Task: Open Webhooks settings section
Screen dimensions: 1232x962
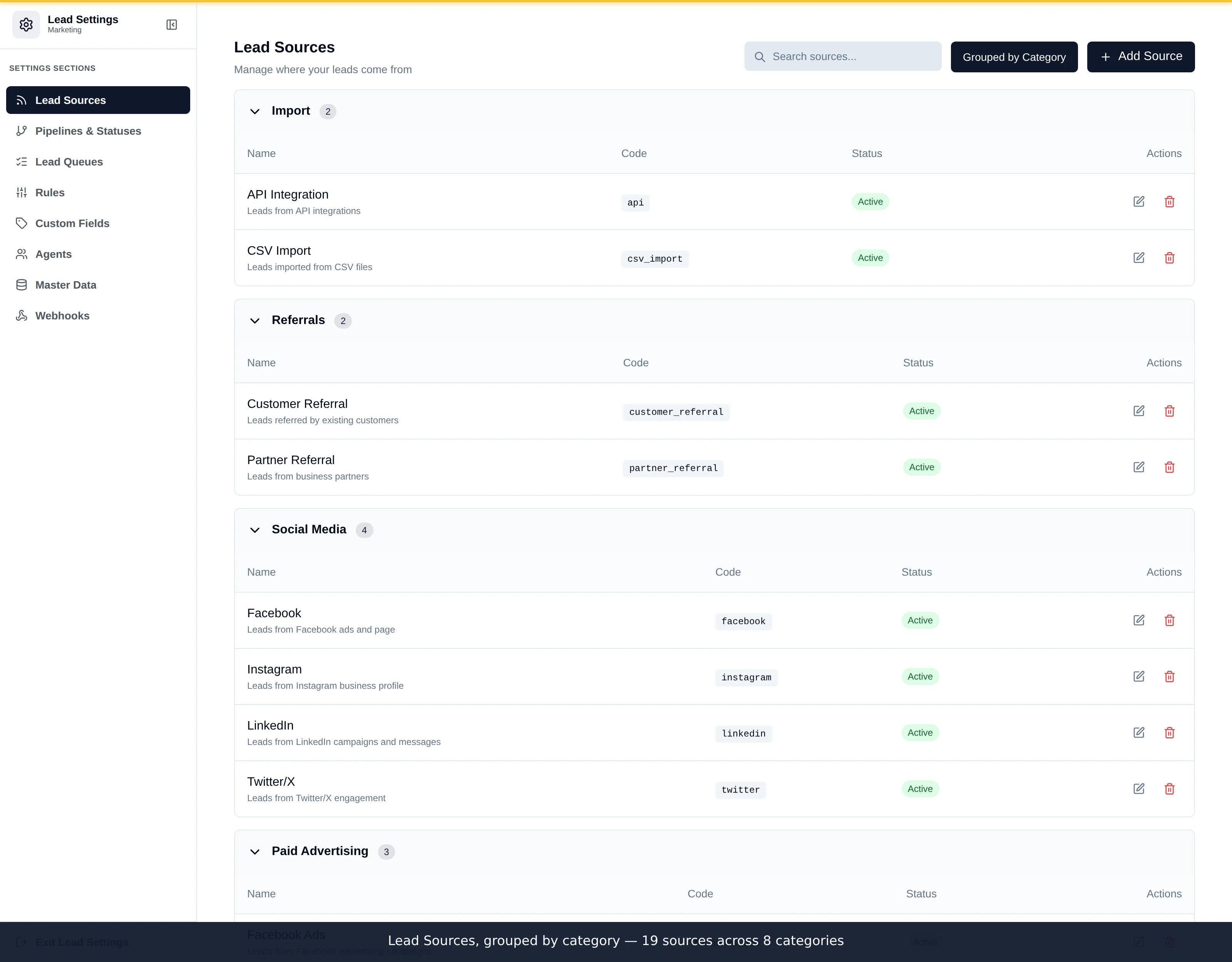Action: pyautogui.click(x=98, y=316)
